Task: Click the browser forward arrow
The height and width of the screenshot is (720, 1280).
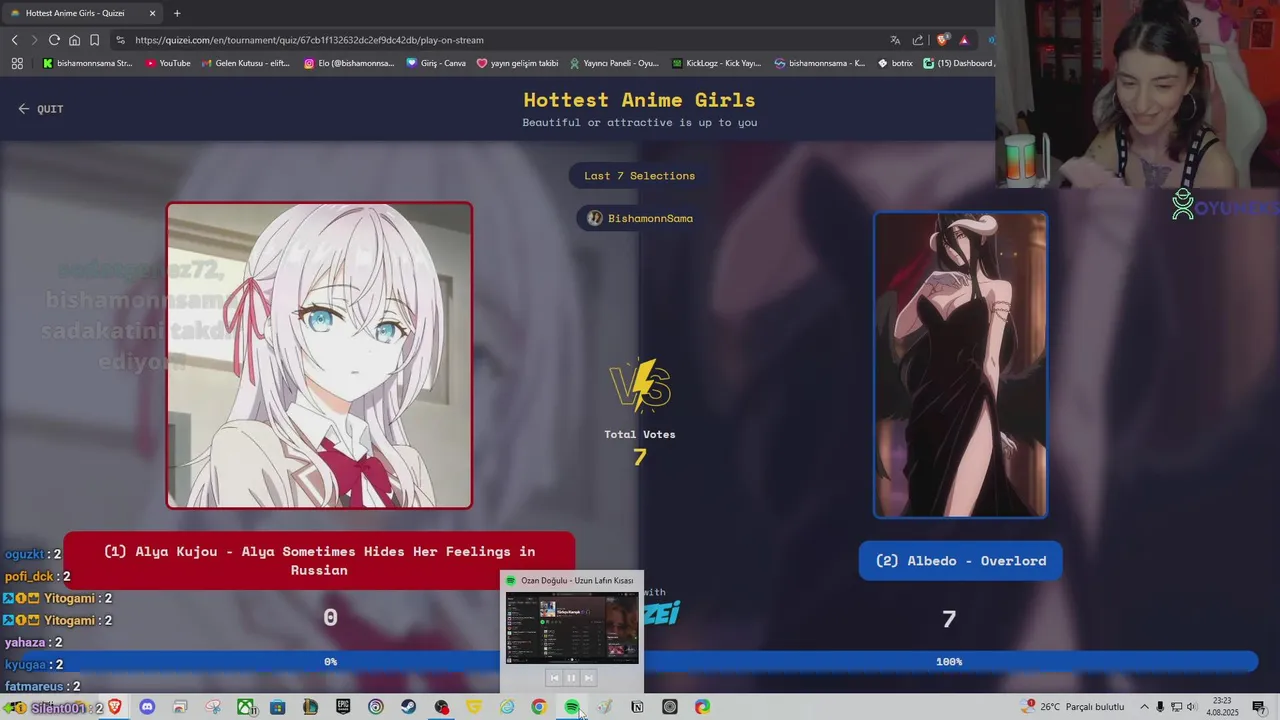Action: pos(34,40)
